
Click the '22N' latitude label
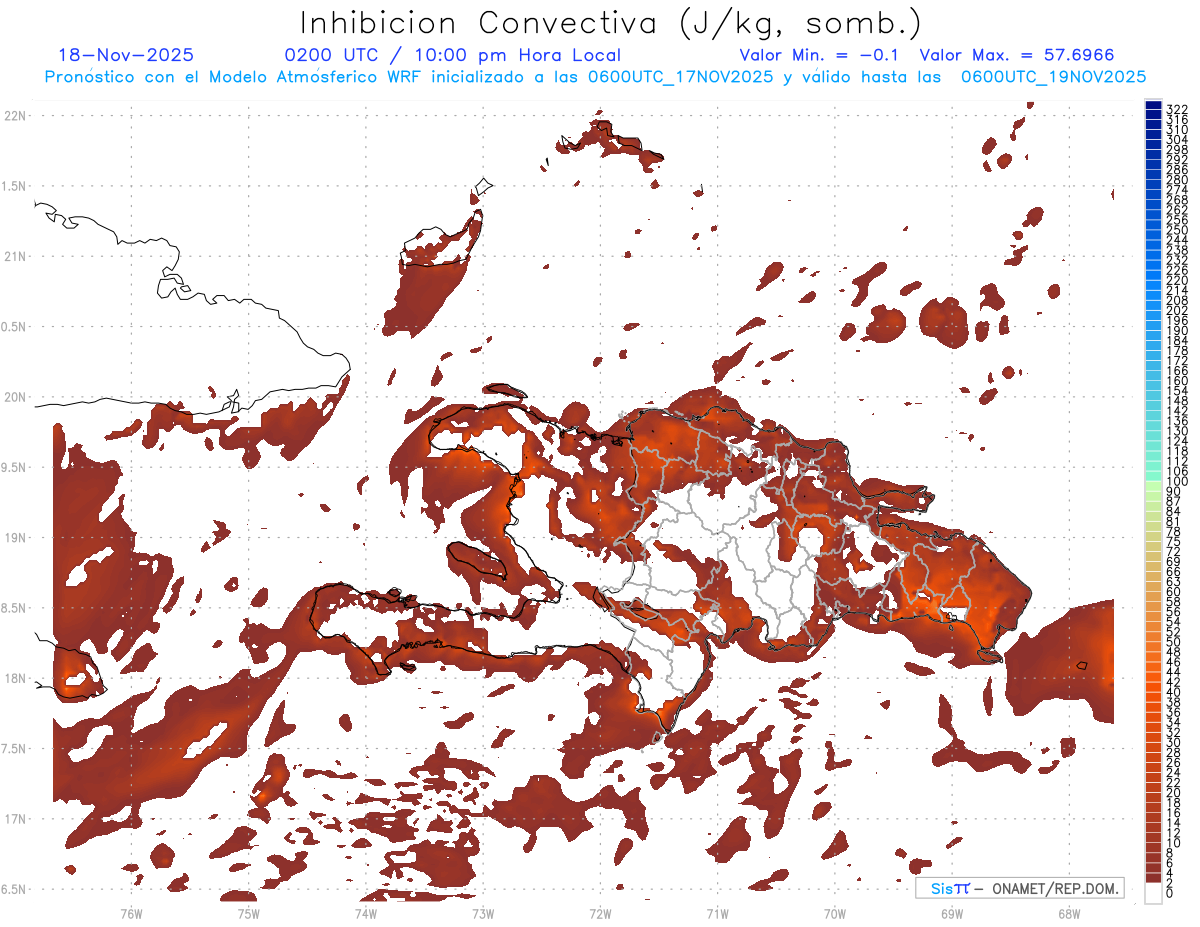15,116
